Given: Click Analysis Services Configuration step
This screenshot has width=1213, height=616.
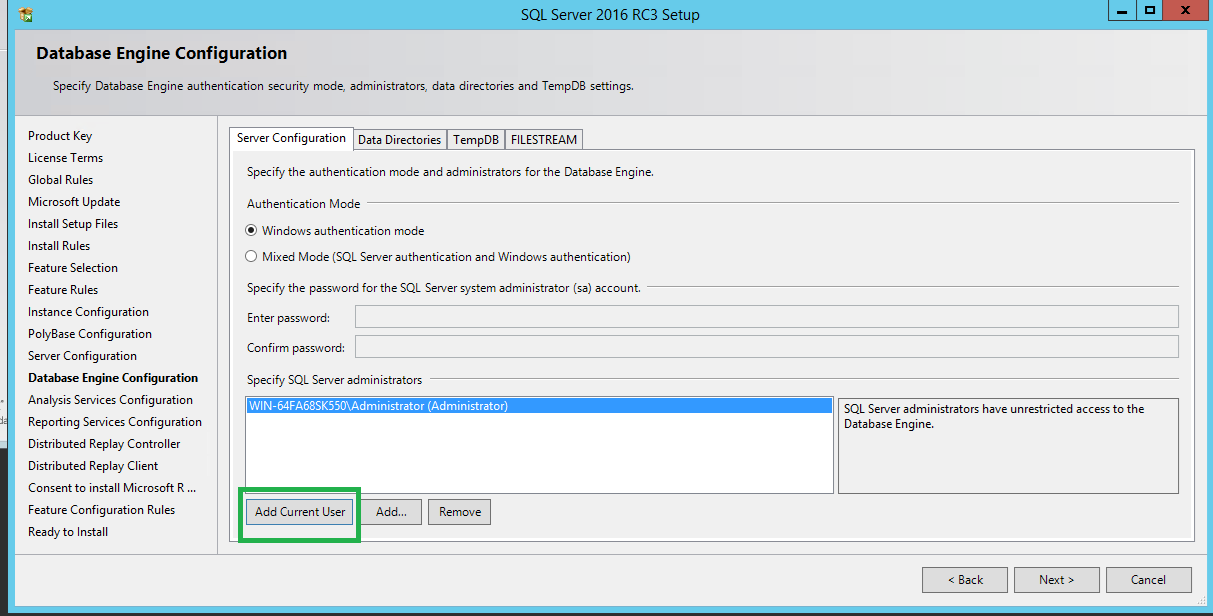Looking at the screenshot, I should [x=110, y=400].
